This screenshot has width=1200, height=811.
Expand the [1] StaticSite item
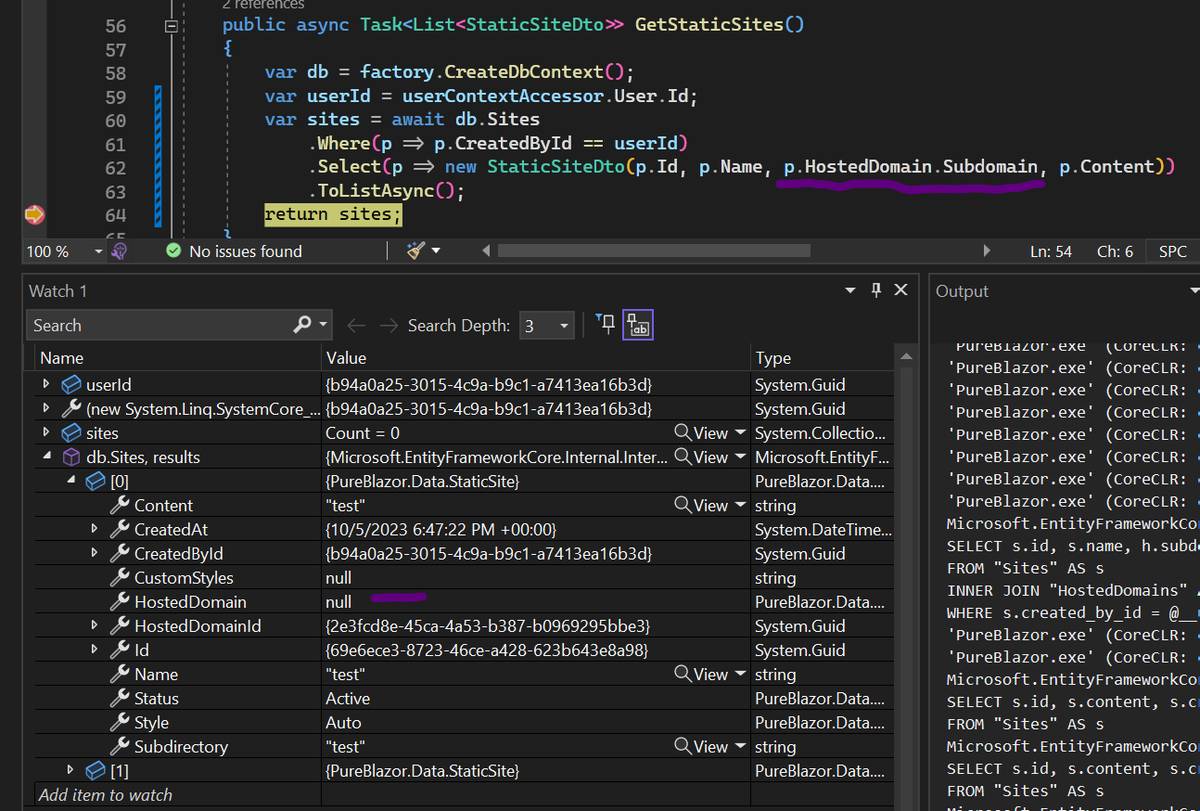70,770
